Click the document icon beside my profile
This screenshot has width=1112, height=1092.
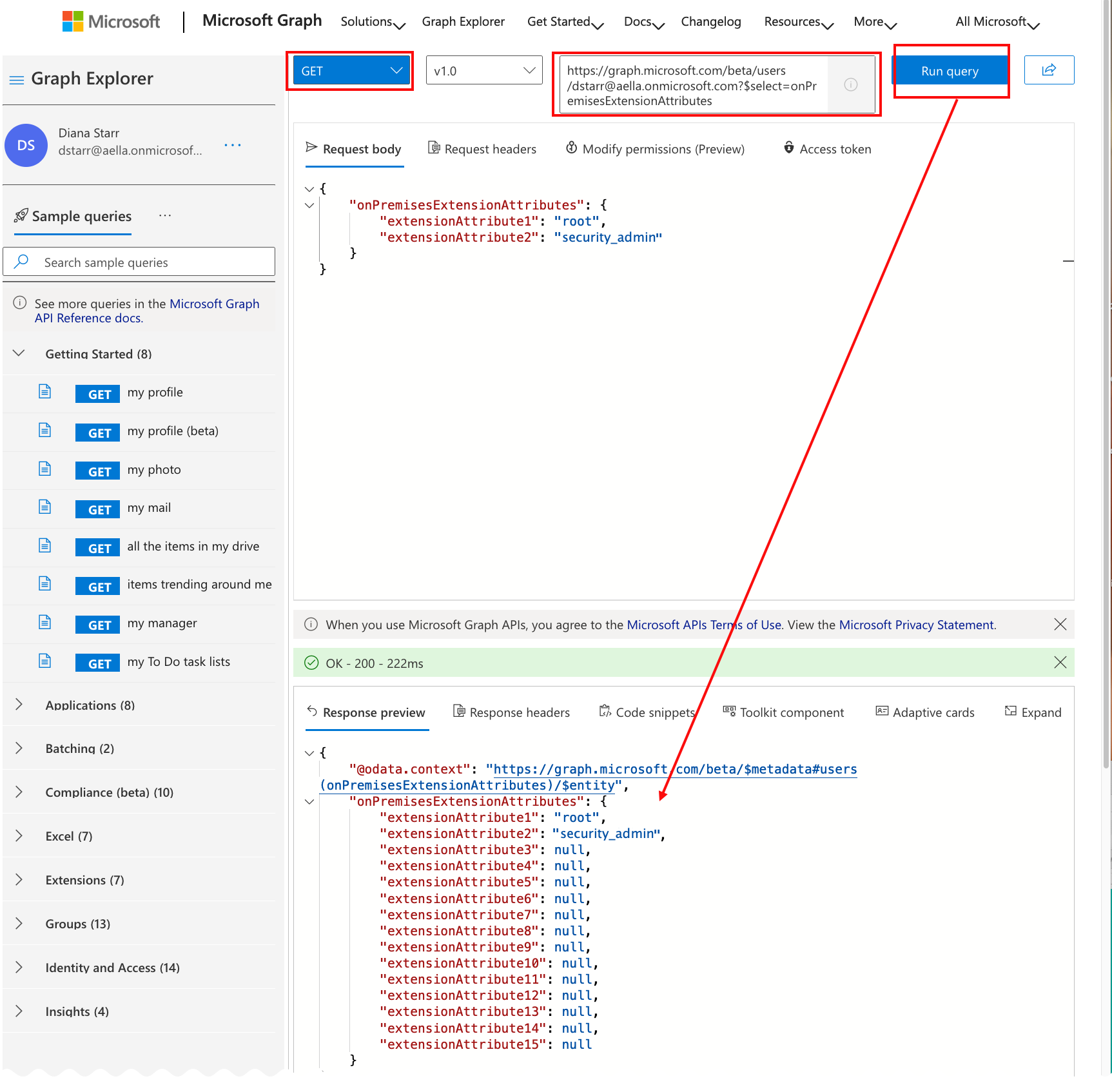[x=44, y=392]
